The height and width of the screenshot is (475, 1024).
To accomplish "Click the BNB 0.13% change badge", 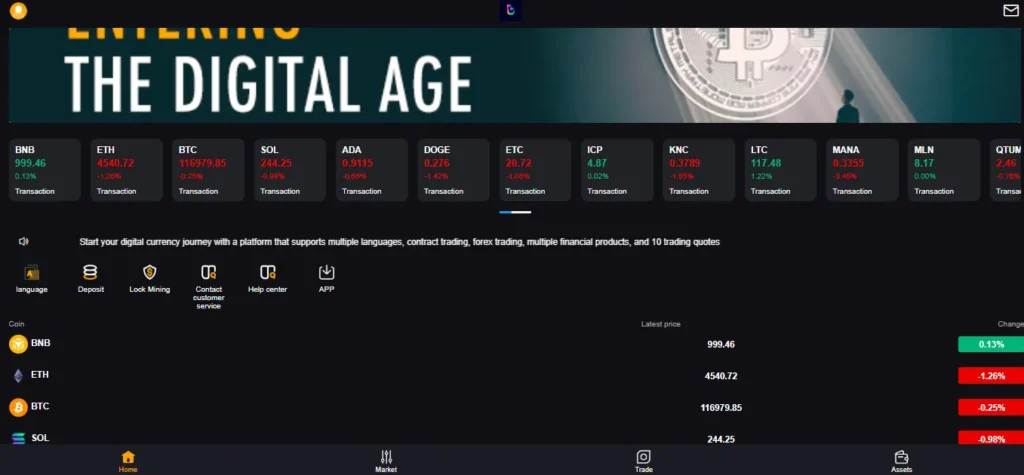I will (991, 344).
